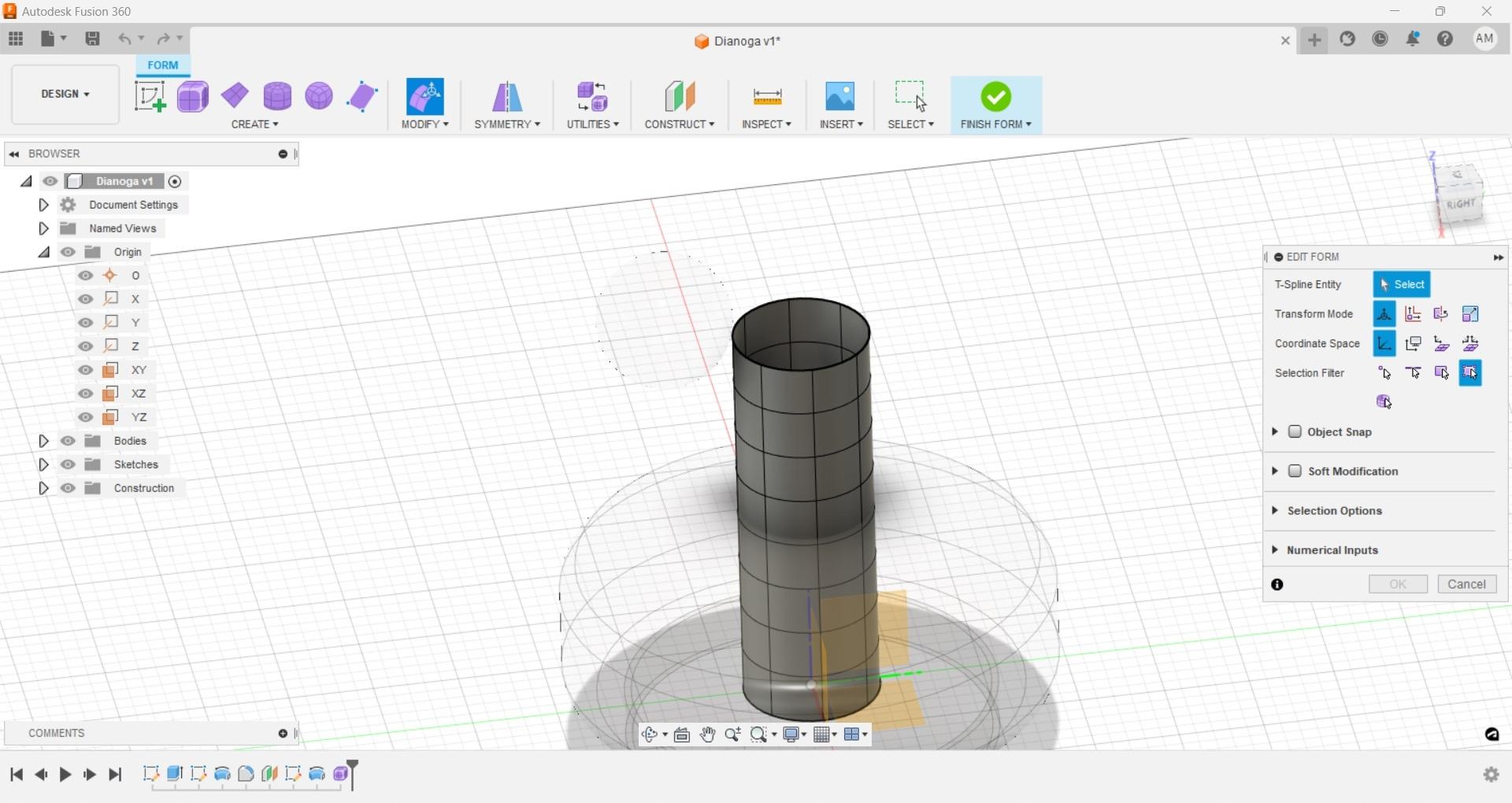The image size is (1512, 803).
Task: Expand the Construction folder
Action: pyautogui.click(x=44, y=488)
